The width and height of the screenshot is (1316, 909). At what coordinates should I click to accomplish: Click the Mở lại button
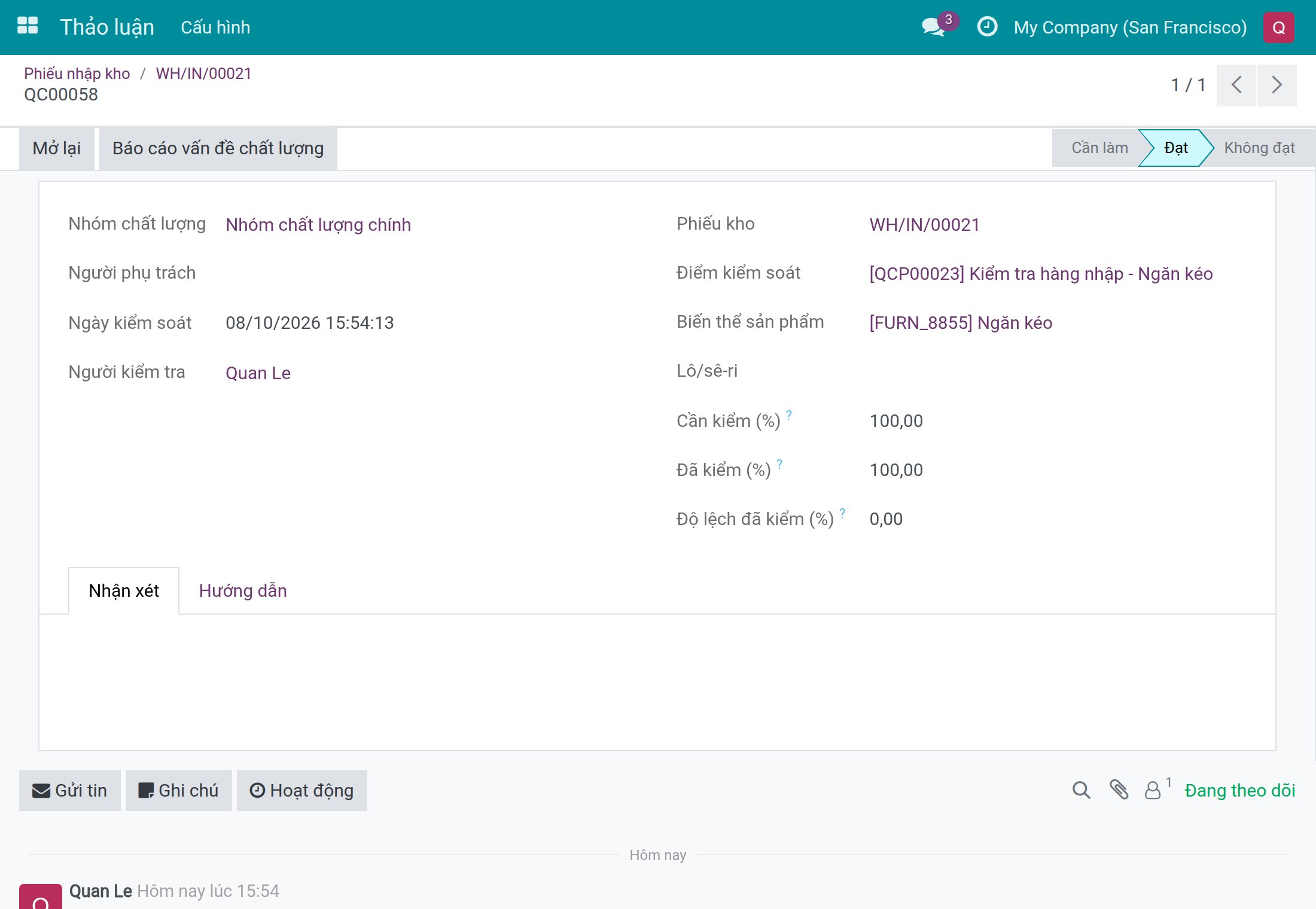click(x=57, y=148)
